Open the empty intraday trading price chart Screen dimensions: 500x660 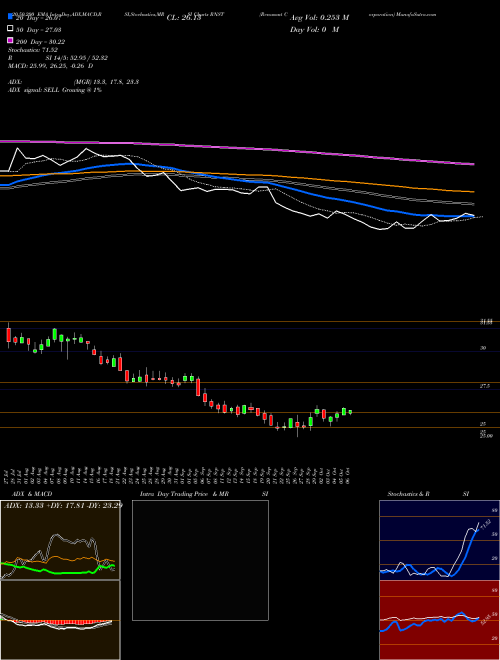pos(200,560)
